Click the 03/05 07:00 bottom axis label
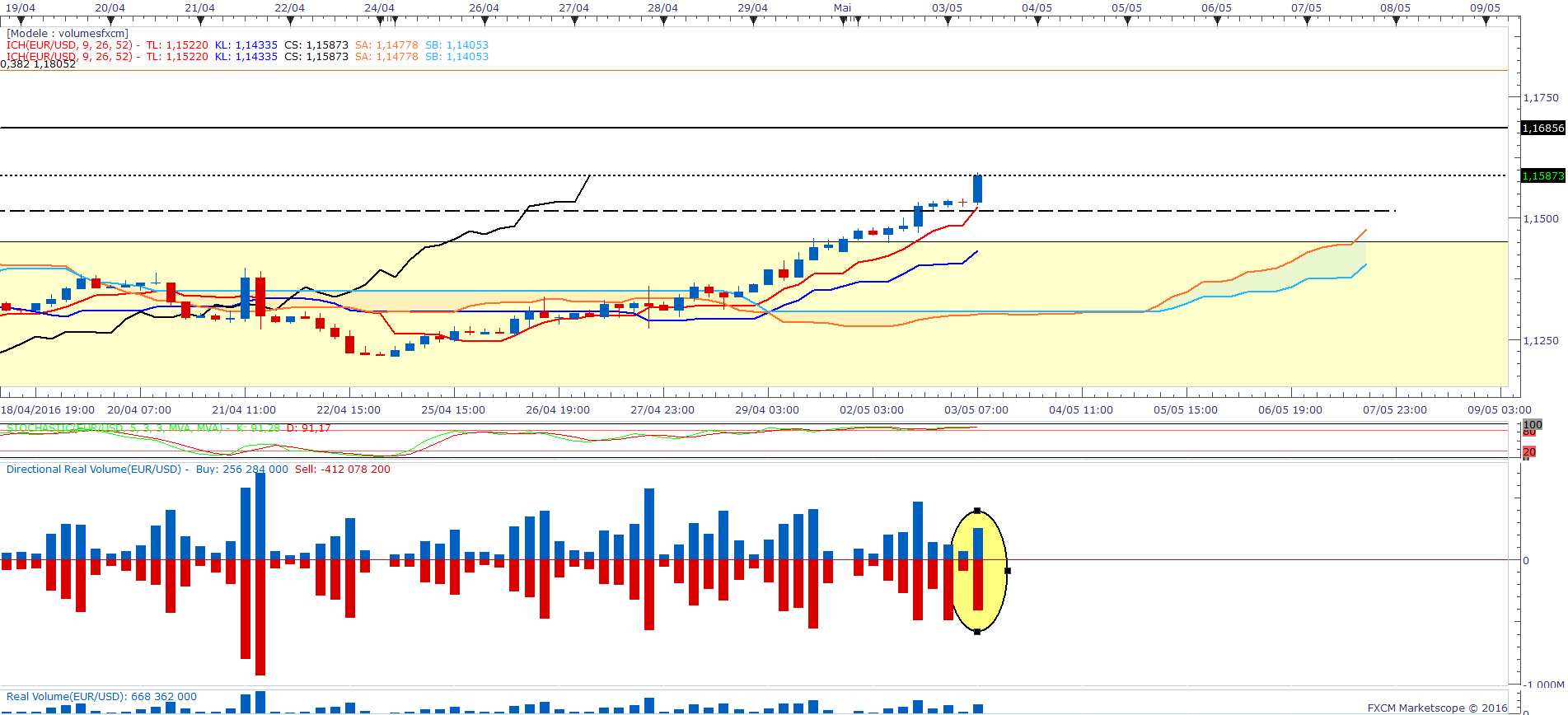1568x715 pixels. 976,410
